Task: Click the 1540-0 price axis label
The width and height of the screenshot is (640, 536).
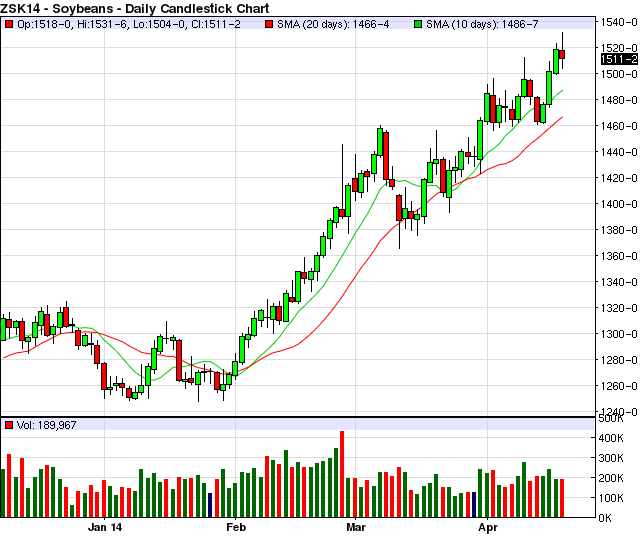Action: [619, 22]
